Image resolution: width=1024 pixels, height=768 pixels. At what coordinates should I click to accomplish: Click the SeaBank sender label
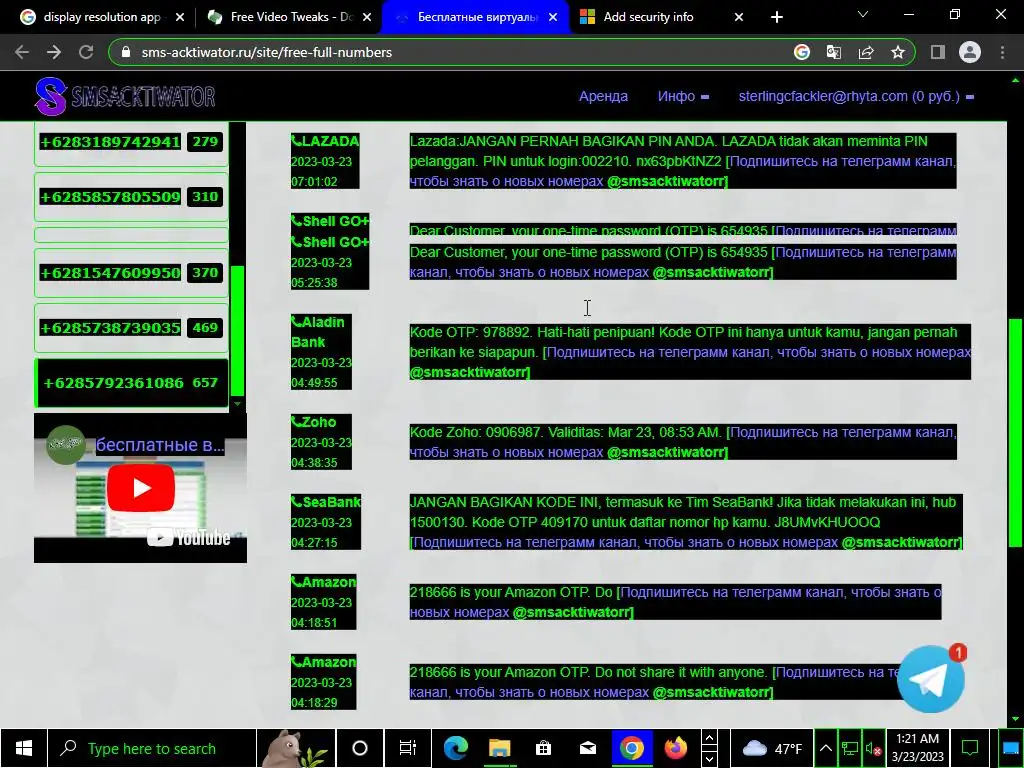(x=326, y=502)
